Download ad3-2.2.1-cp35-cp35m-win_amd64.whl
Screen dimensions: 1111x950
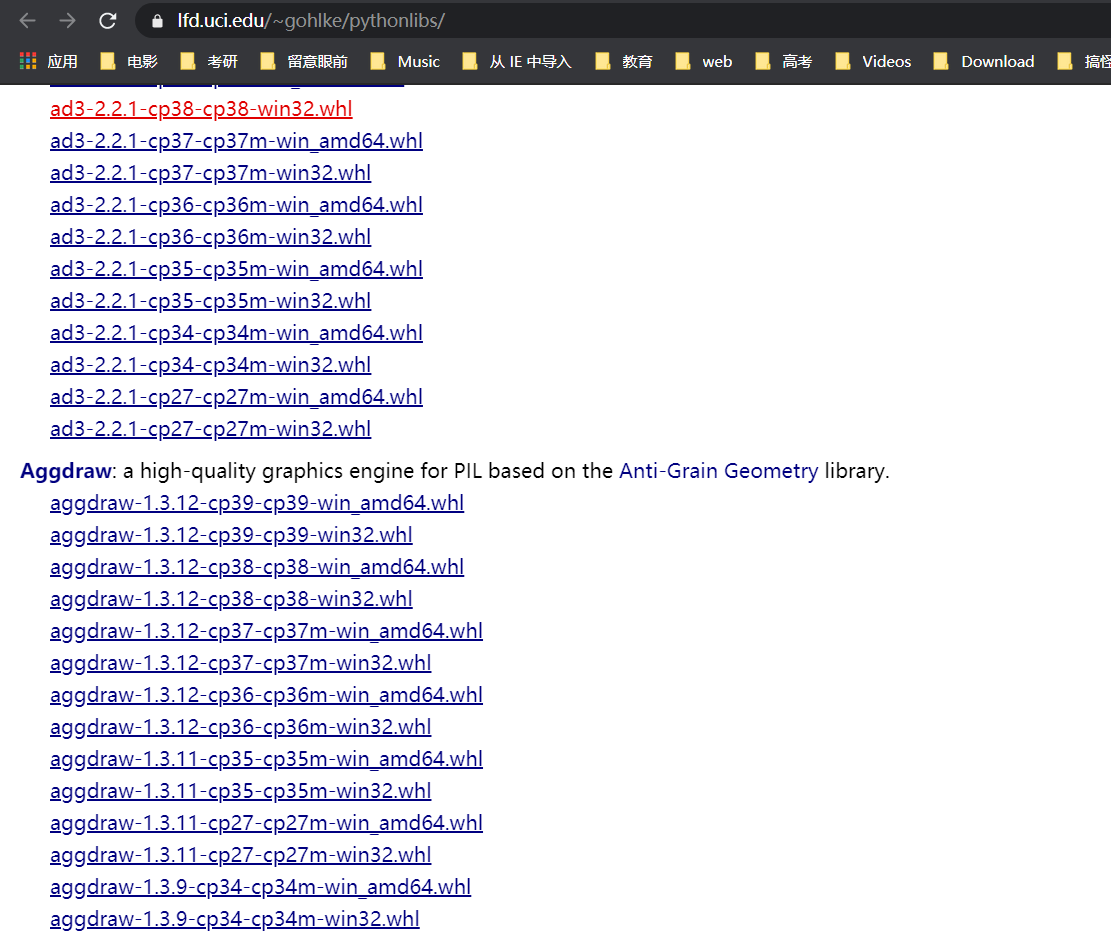[237, 269]
